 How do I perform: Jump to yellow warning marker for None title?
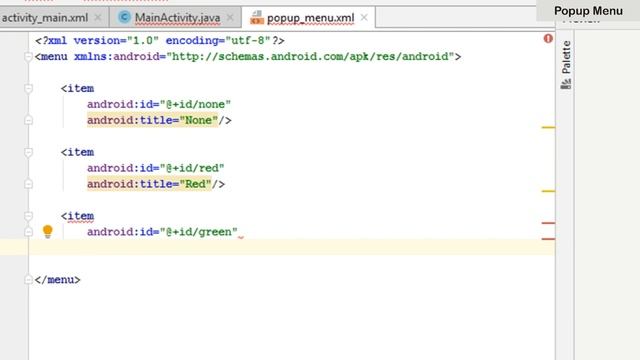coord(548,127)
